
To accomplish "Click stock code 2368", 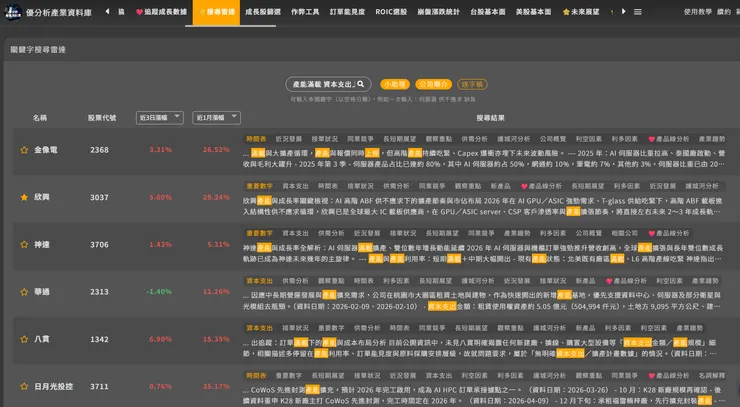I will tap(99, 150).
